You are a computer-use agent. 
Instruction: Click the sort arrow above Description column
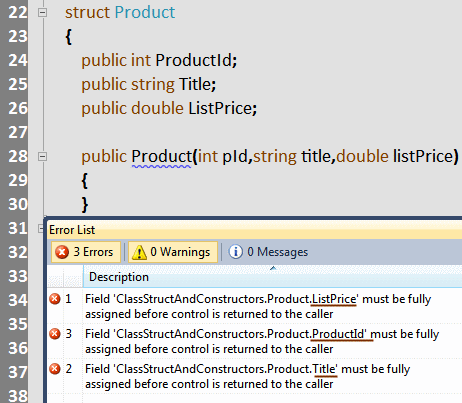(x=273, y=268)
